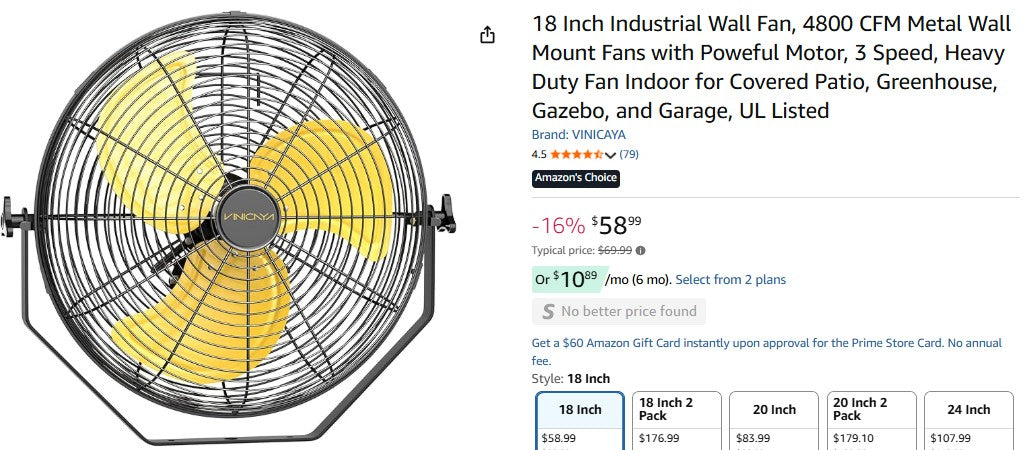Open the Select from 2 plans link

tap(730, 280)
